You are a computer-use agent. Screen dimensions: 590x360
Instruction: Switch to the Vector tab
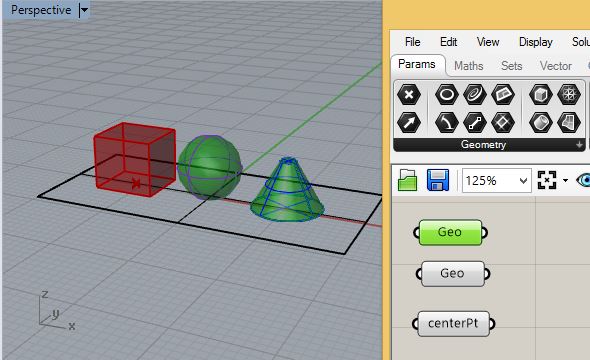(x=556, y=66)
